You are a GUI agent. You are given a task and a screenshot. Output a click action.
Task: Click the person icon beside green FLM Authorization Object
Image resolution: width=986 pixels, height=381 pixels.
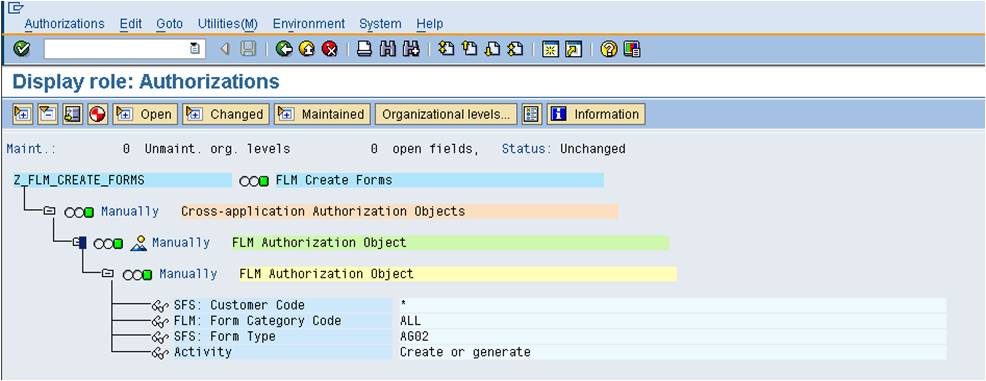tap(138, 243)
